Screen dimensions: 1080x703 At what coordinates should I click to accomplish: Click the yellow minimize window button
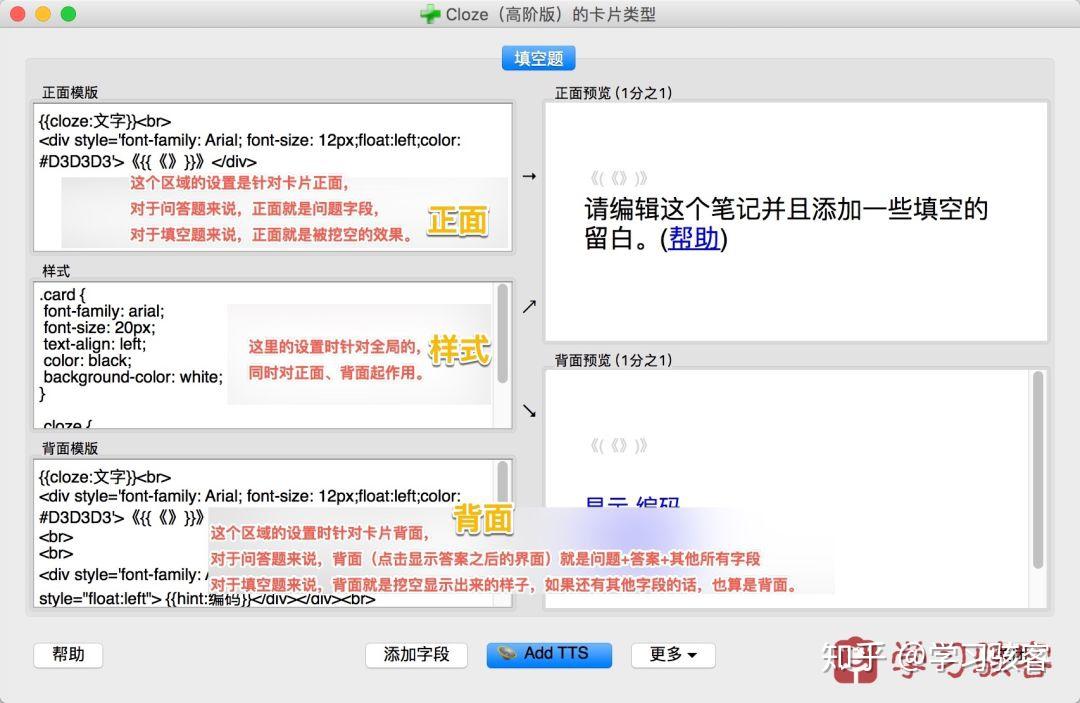tap(43, 14)
